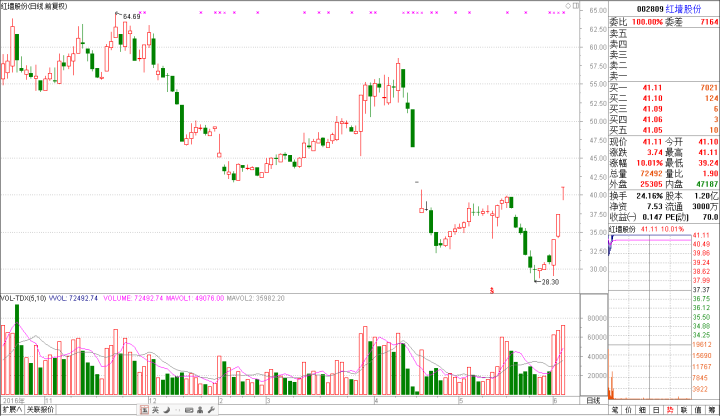Click 委比 value 100.00%
This screenshot has height=416, width=720.
(x=647, y=22)
